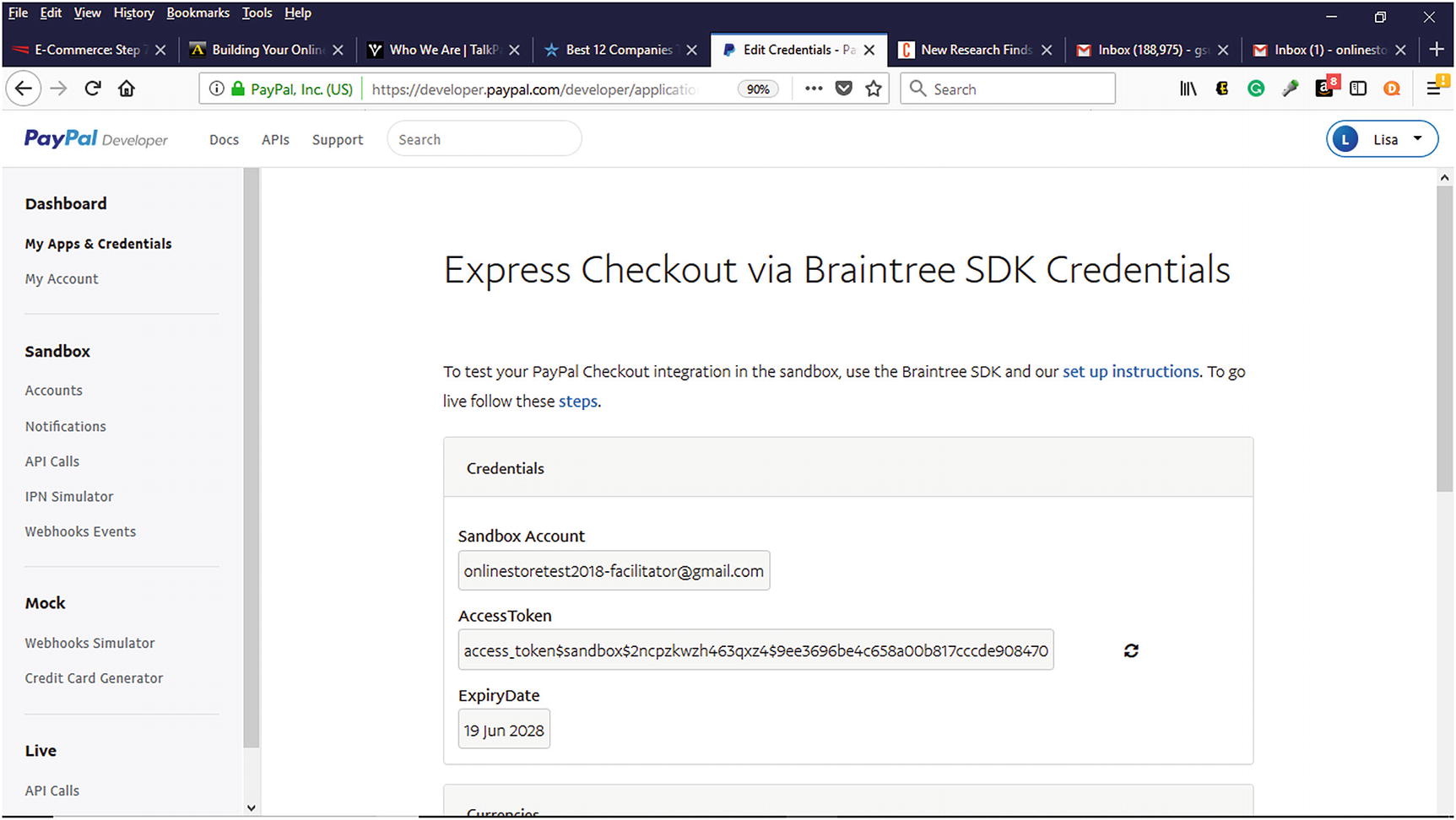Open the Amazon Assistant extension icon
The height and width of the screenshot is (820, 1456).
click(1325, 87)
